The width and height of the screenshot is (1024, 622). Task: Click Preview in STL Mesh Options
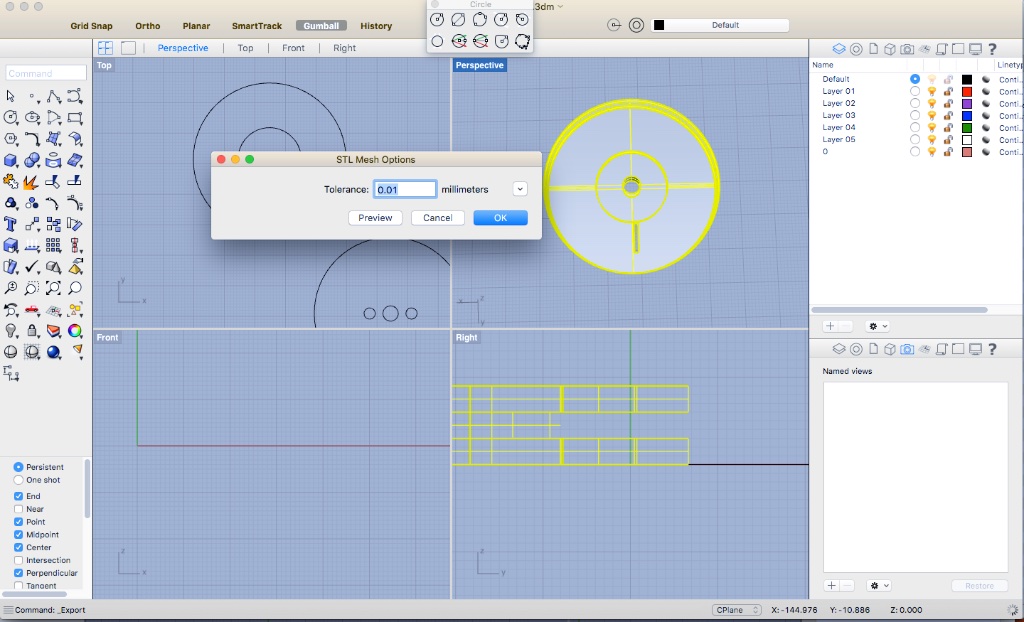coord(375,218)
